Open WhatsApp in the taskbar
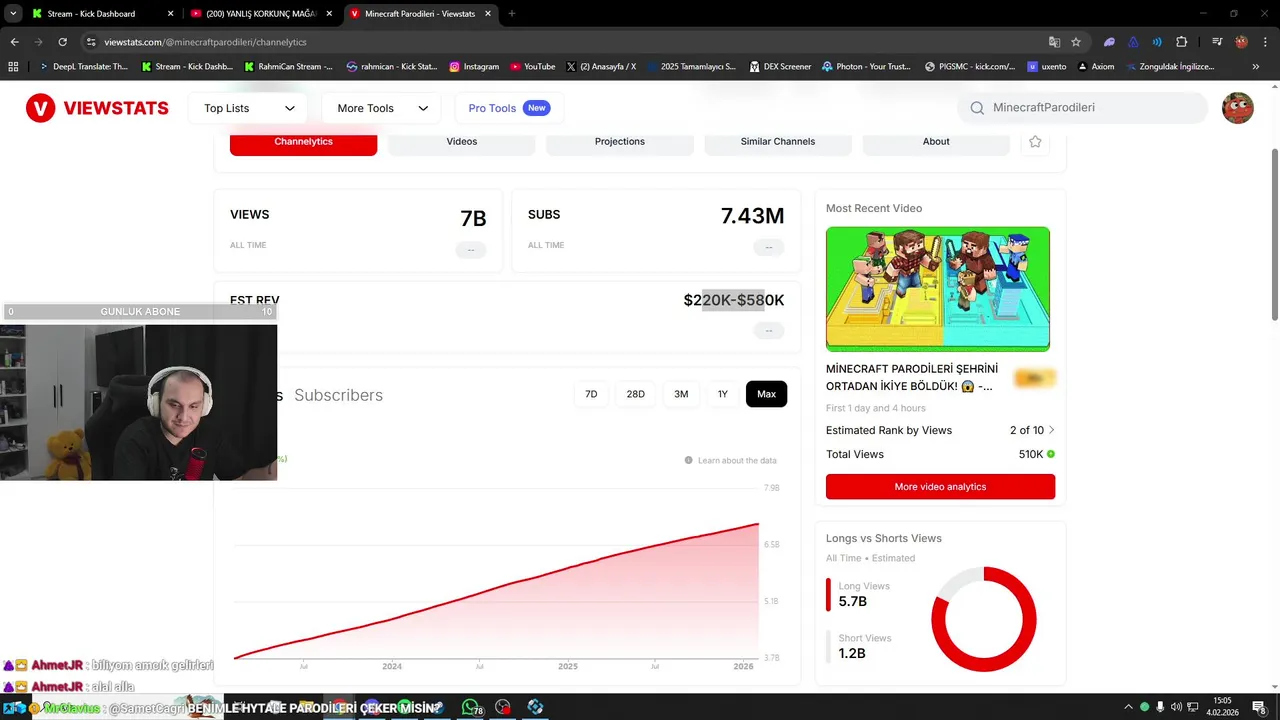1280x720 pixels. (x=470, y=707)
